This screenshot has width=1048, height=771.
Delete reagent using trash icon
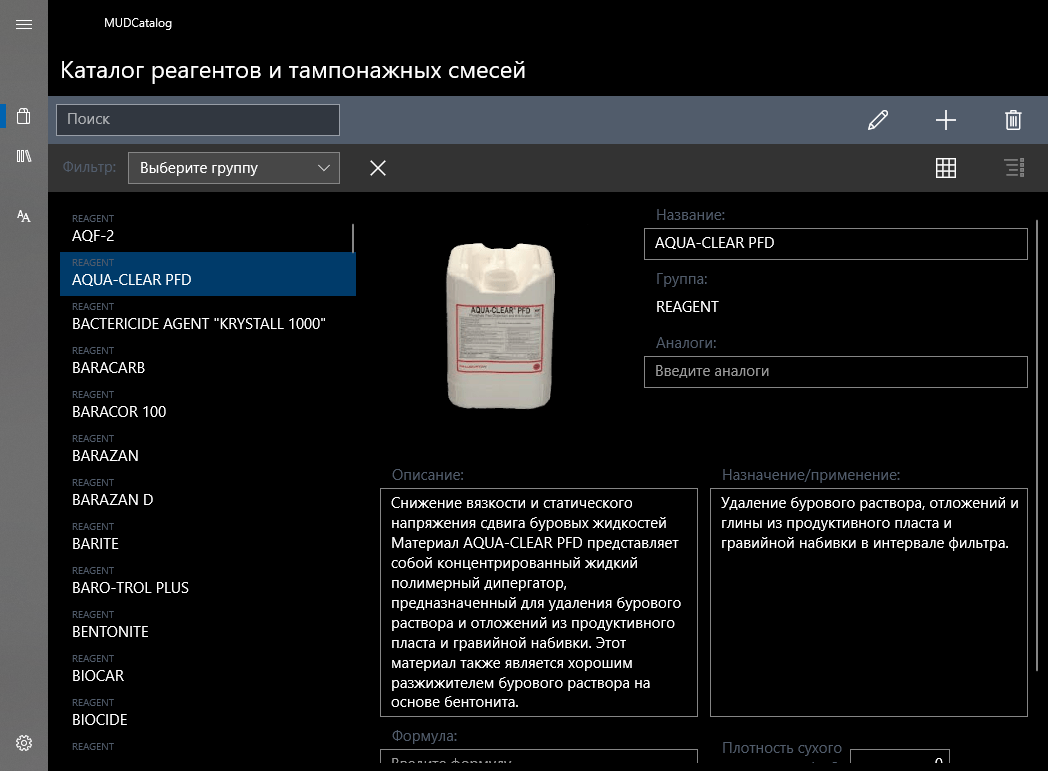coord(1013,120)
